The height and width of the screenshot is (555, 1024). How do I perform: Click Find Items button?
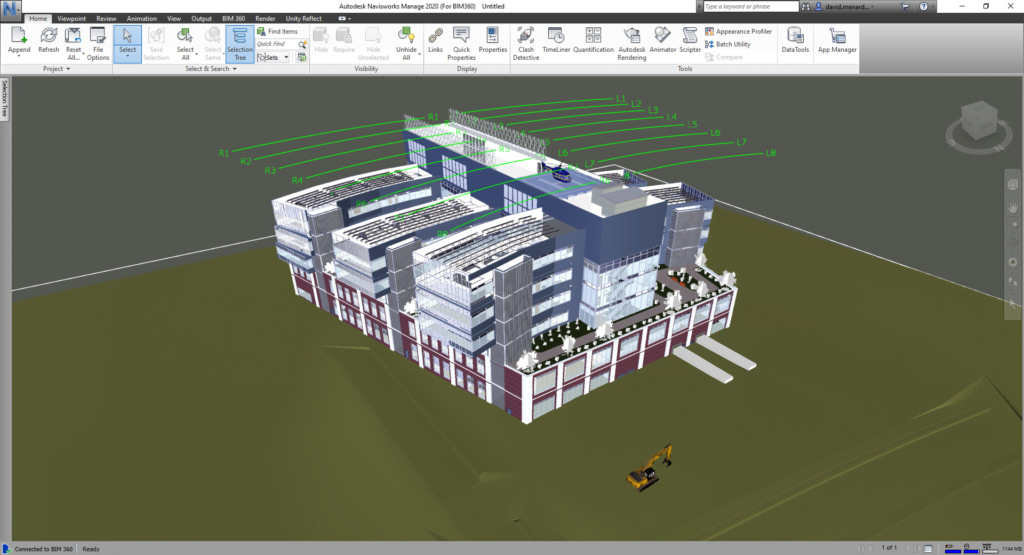[x=278, y=31]
